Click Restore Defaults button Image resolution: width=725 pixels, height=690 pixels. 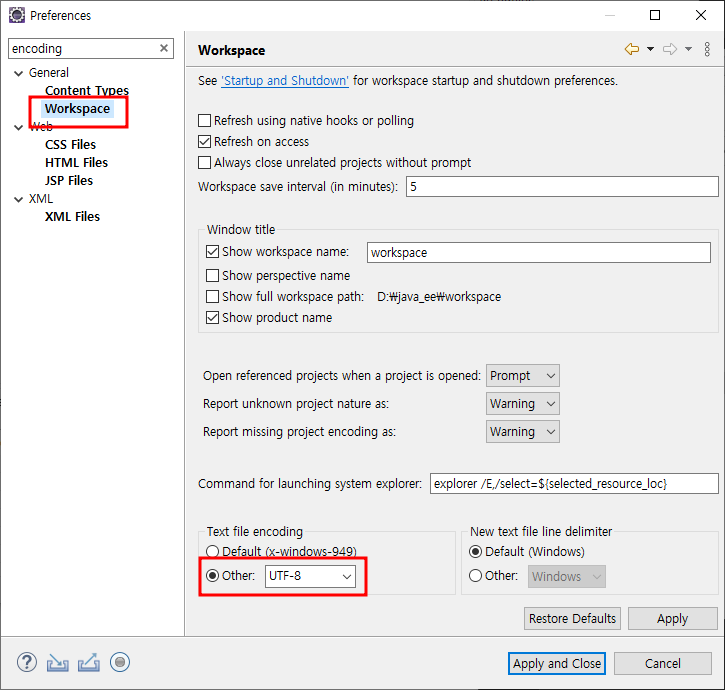pyautogui.click(x=572, y=618)
